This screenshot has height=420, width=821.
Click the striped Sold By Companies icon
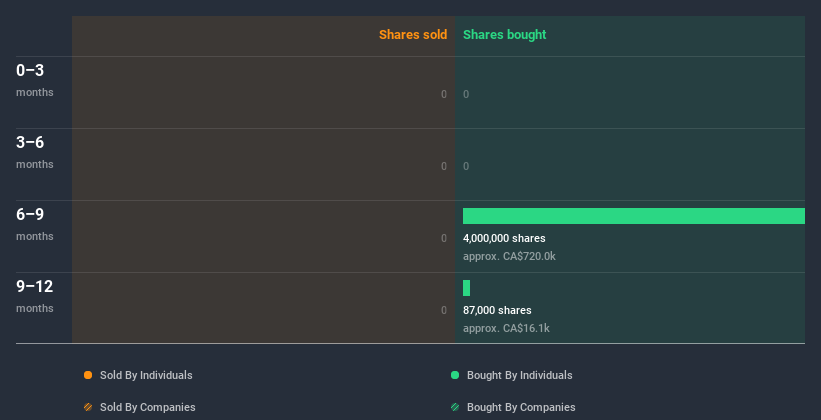88,407
